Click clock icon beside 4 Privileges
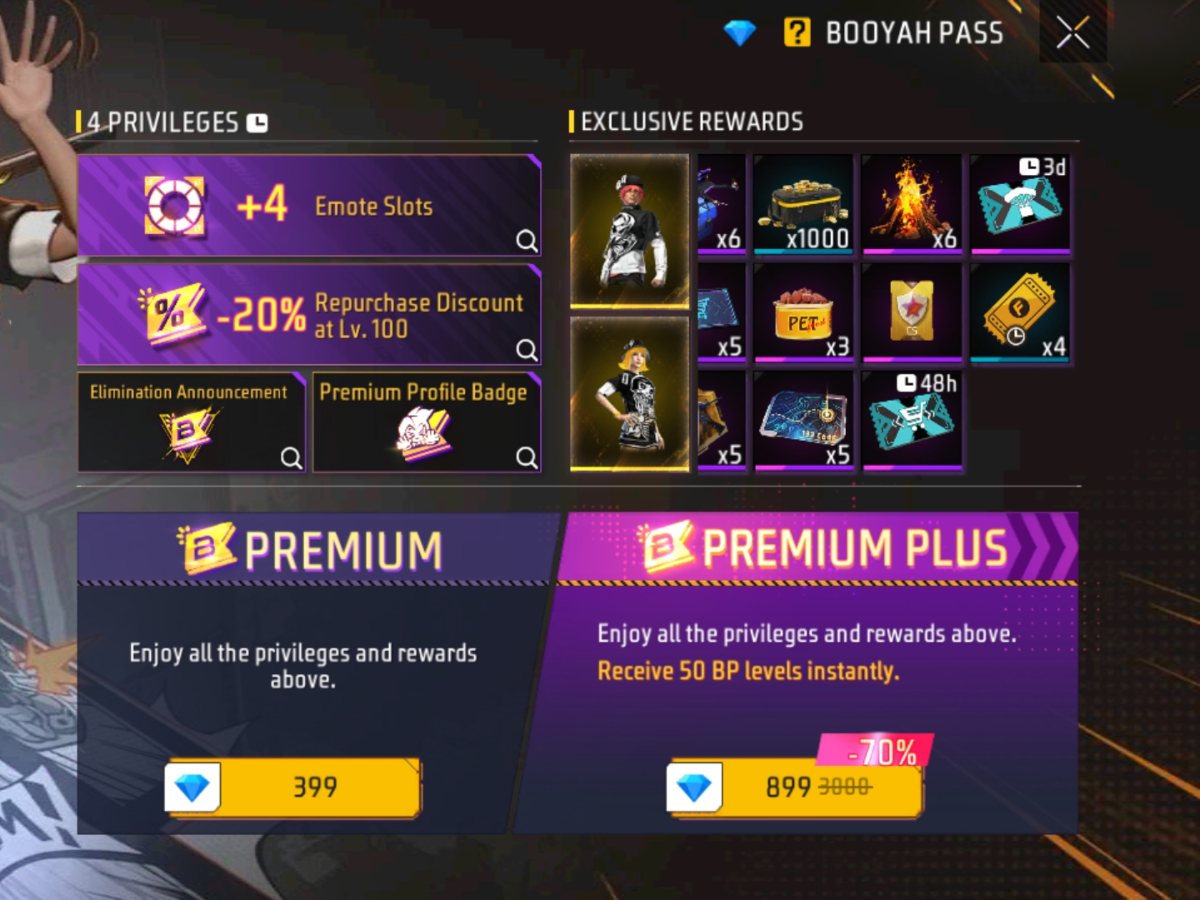This screenshot has height=900, width=1200. click(258, 123)
